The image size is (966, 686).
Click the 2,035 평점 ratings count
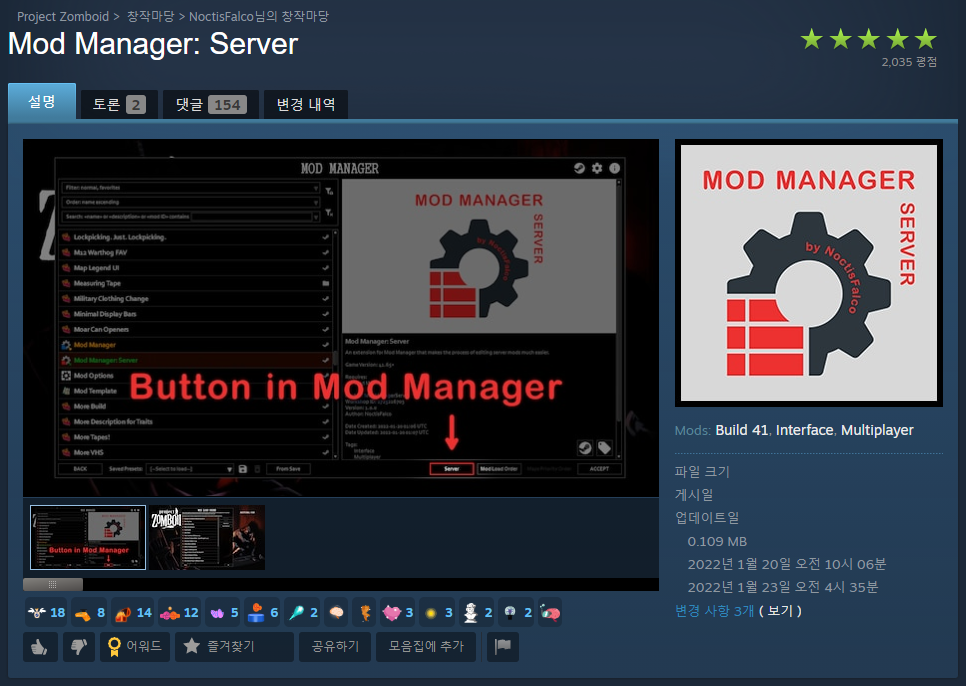point(909,62)
